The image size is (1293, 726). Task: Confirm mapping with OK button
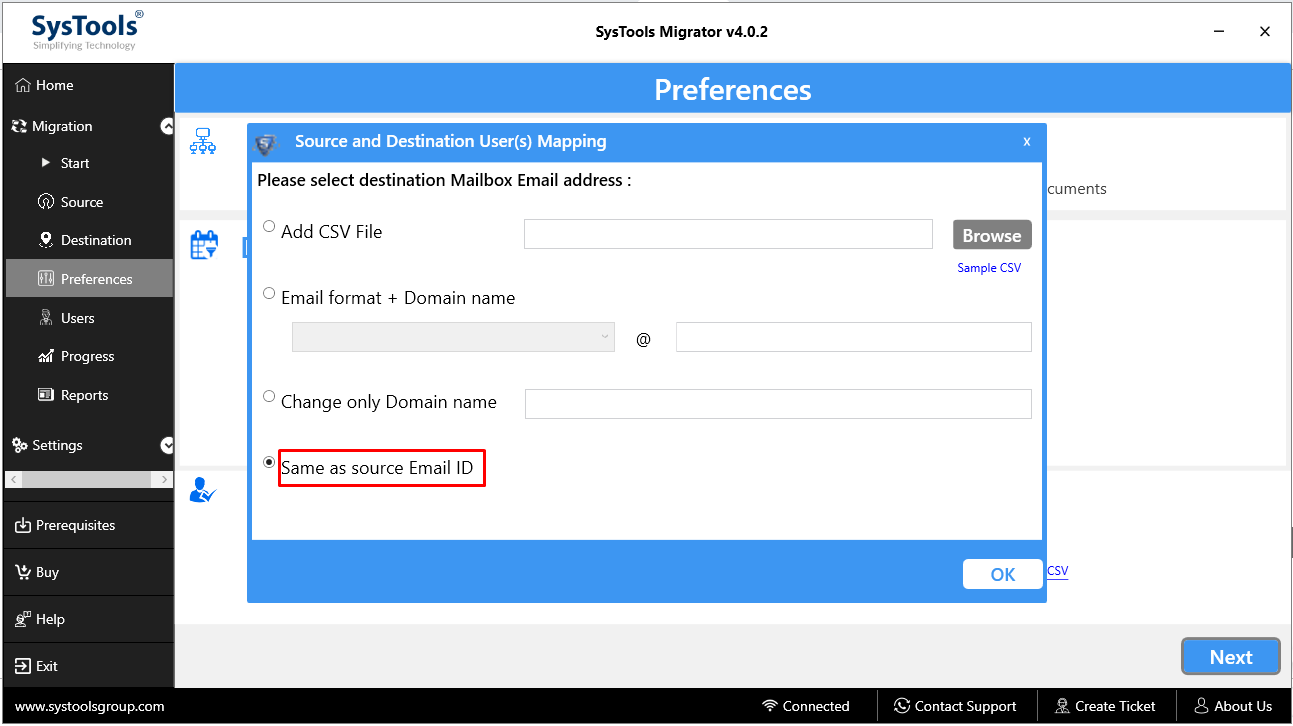pos(1003,574)
